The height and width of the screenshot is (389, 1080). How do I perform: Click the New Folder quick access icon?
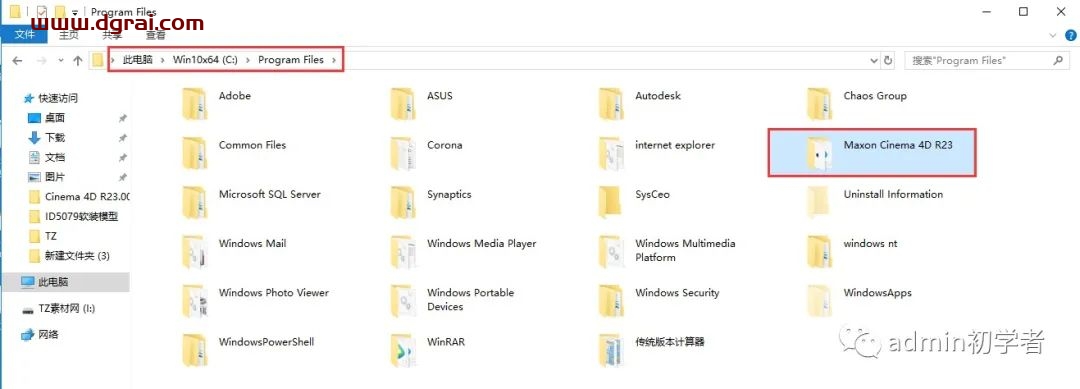coord(60,12)
